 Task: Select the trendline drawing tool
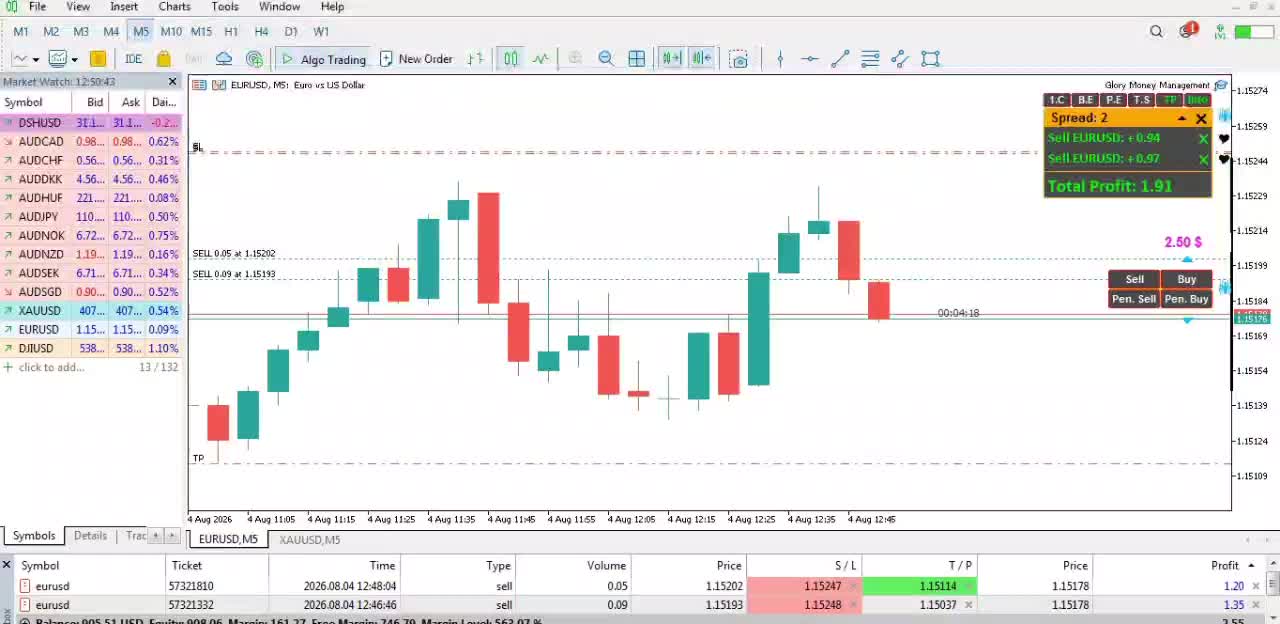click(840, 59)
